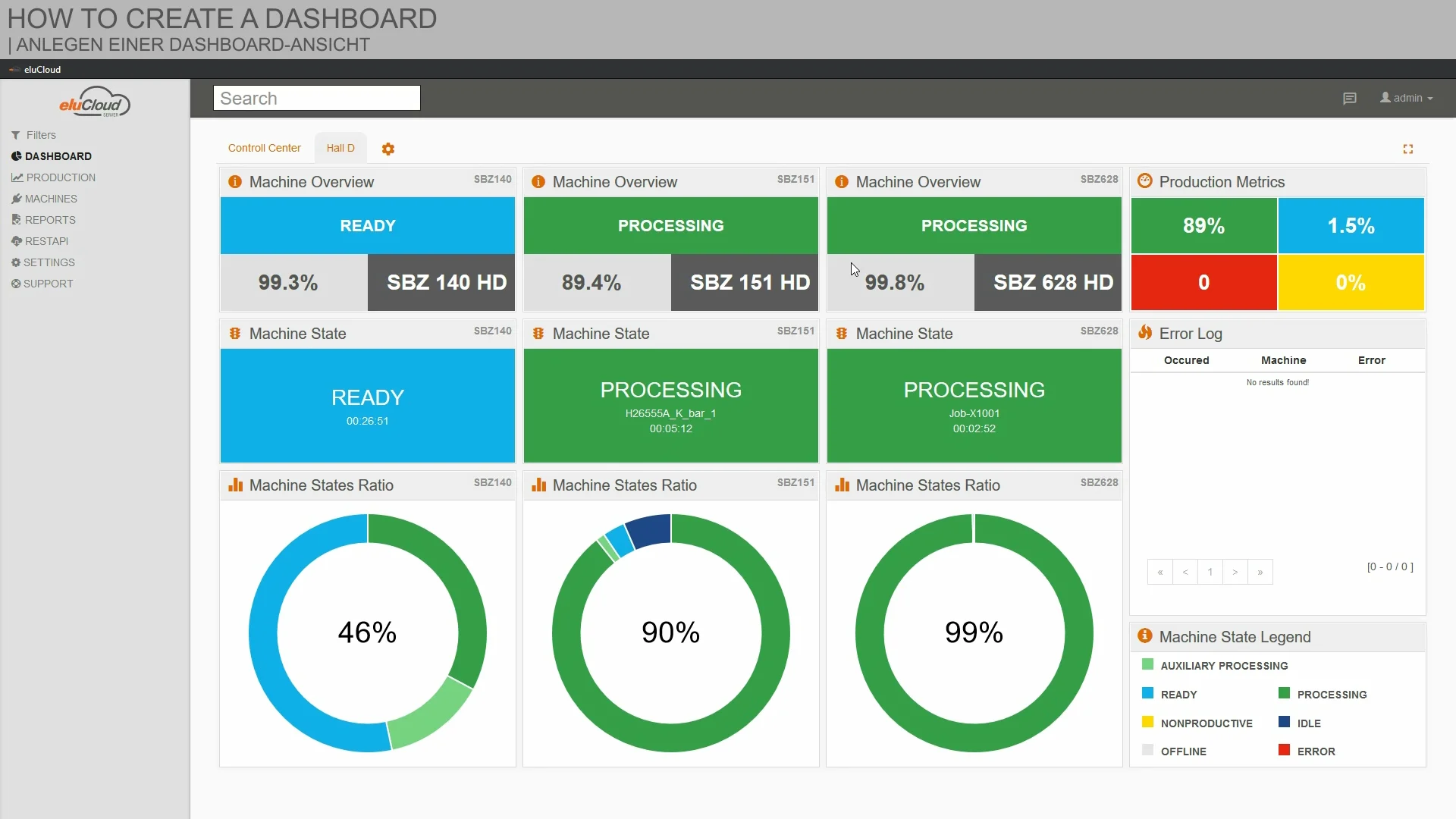Screen dimensions: 1456x819
Task: Open the admin user dropdown
Action: click(x=1407, y=98)
